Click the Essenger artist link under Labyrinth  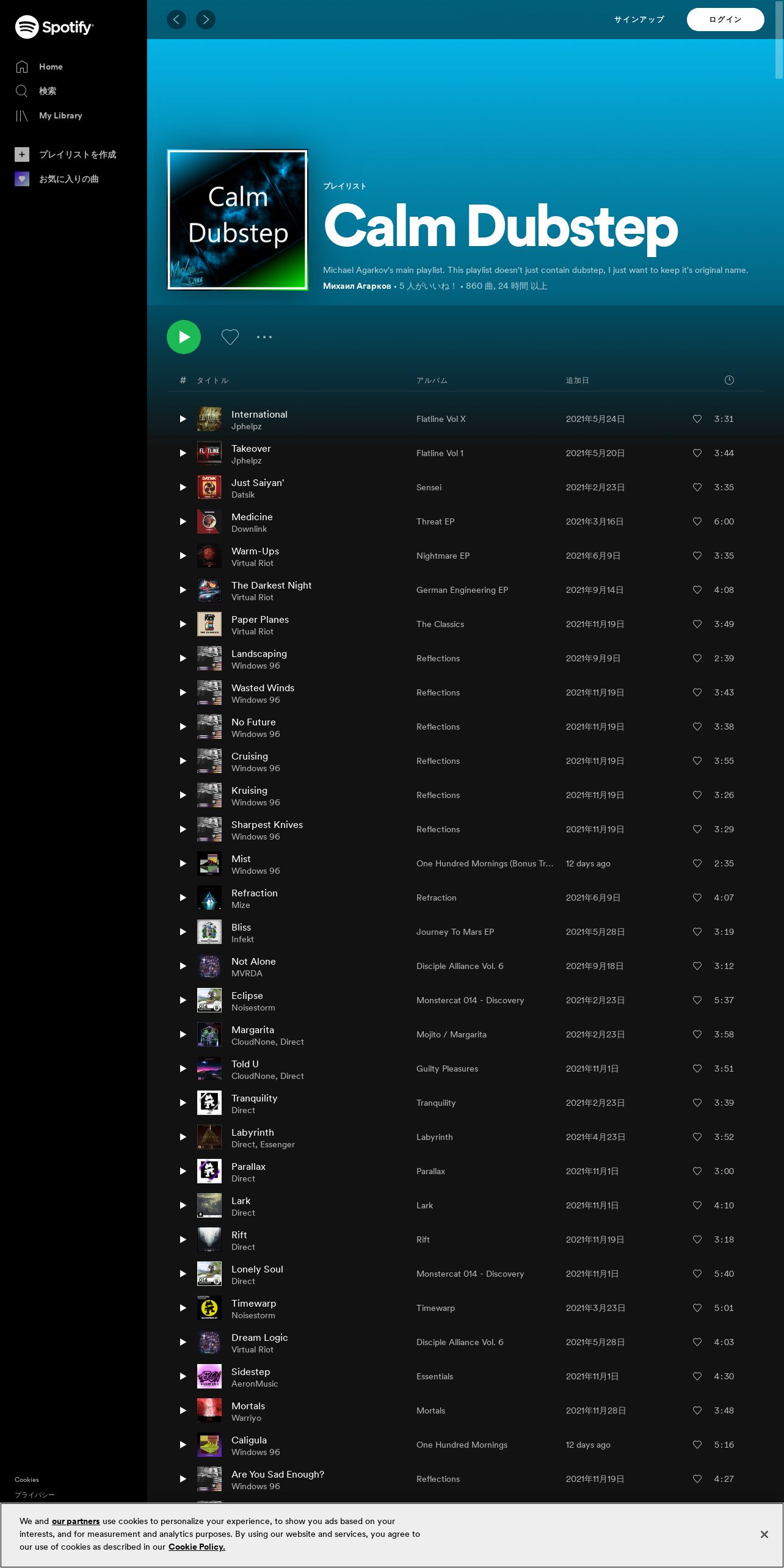click(x=277, y=1144)
